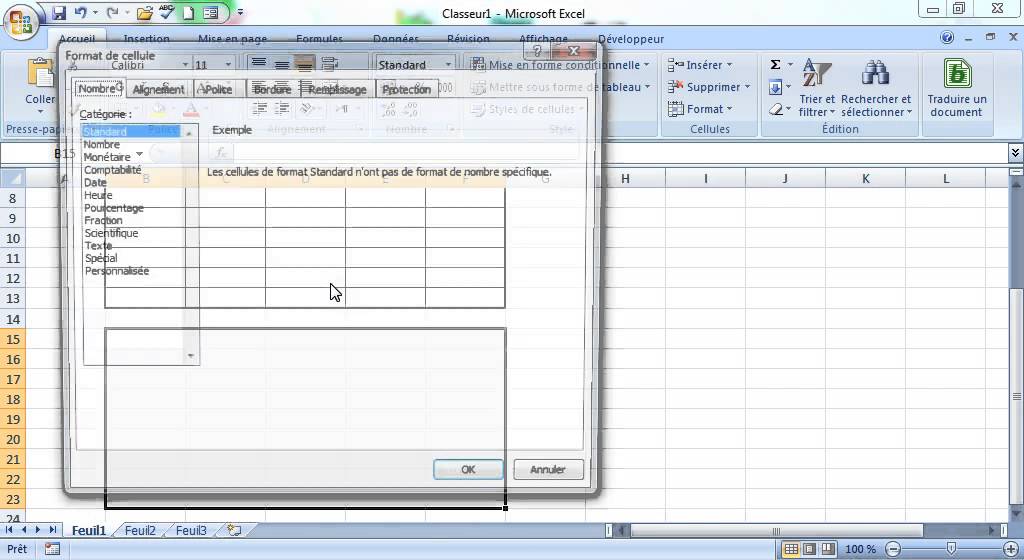Click the Format cells icon in Cellules group
This screenshot has width=1024, height=560.
[675, 109]
